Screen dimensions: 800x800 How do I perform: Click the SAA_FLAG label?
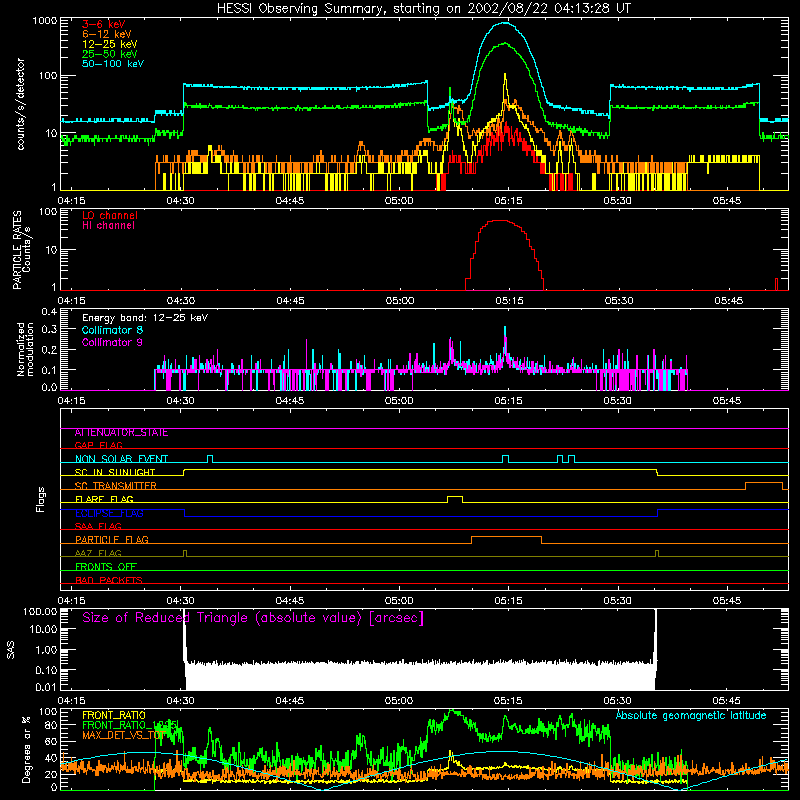tap(98, 526)
